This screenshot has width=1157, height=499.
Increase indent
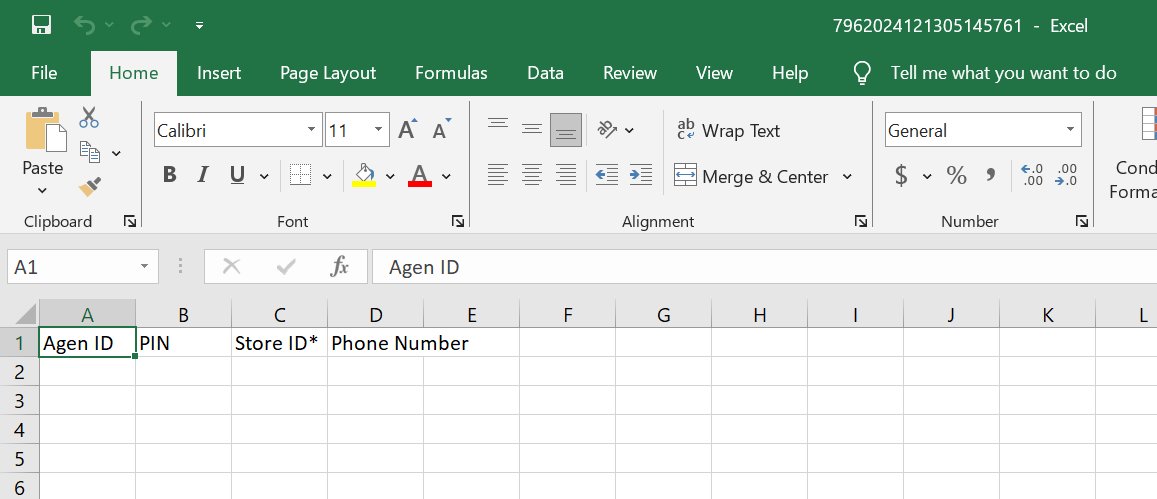(640, 175)
